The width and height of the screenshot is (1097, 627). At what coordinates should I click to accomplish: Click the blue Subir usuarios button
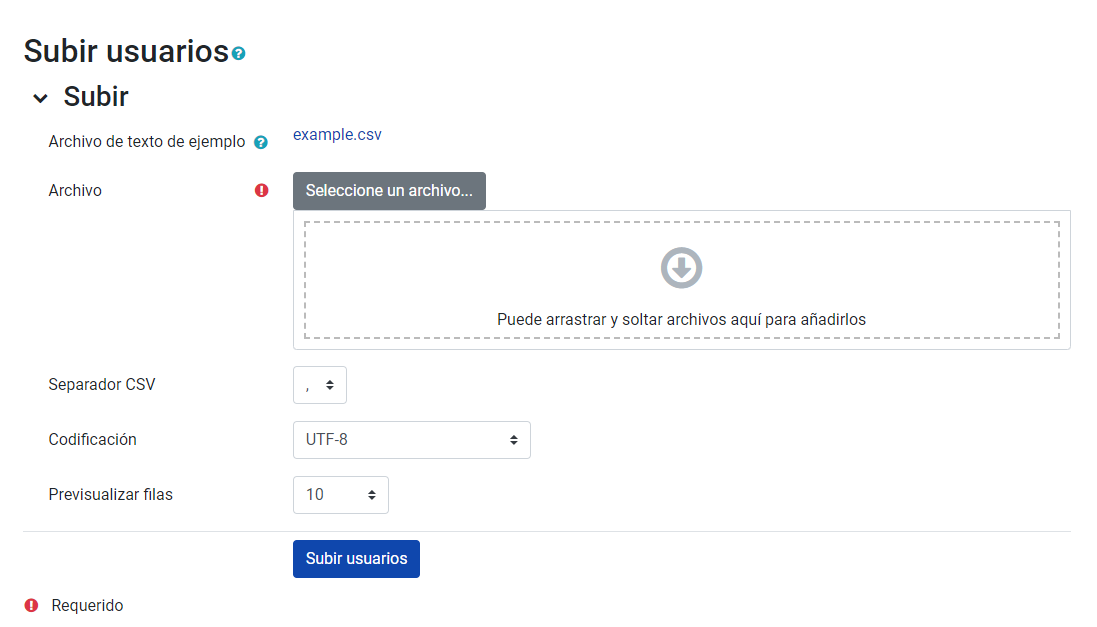tap(356, 559)
